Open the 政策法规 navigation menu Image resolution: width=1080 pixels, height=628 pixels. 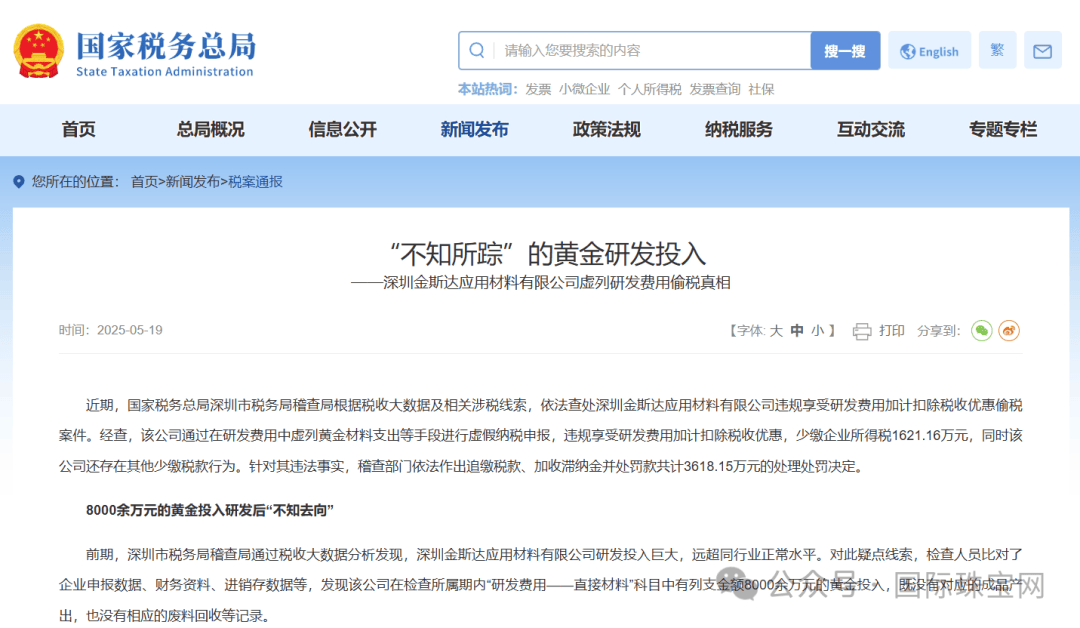(x=607, y=129)
